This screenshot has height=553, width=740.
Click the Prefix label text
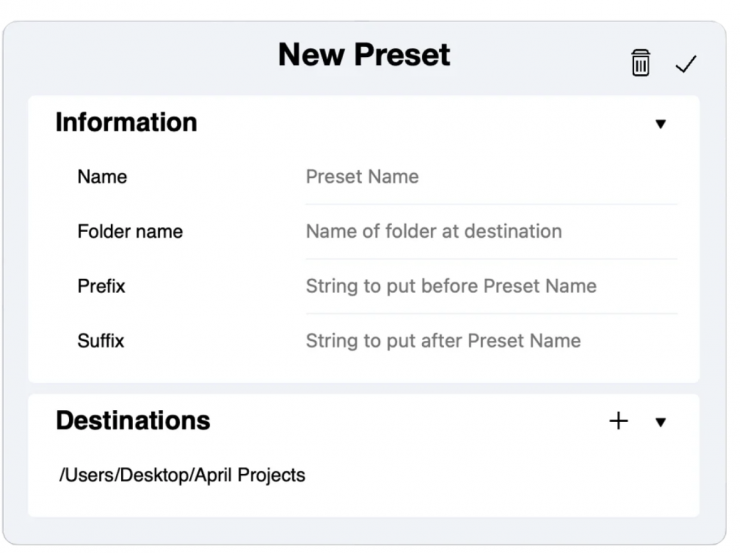click(x=101, y=286)
